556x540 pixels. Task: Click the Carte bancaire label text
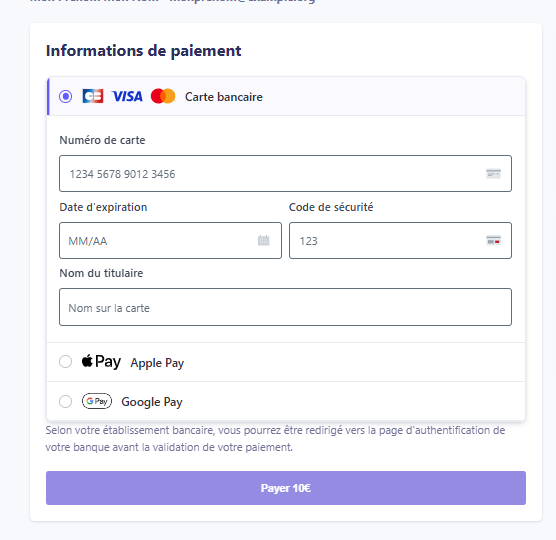pos(224,97)
